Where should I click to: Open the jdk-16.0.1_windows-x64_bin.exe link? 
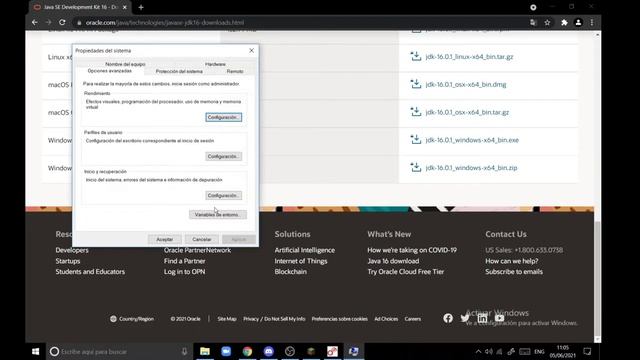[472, 140]
